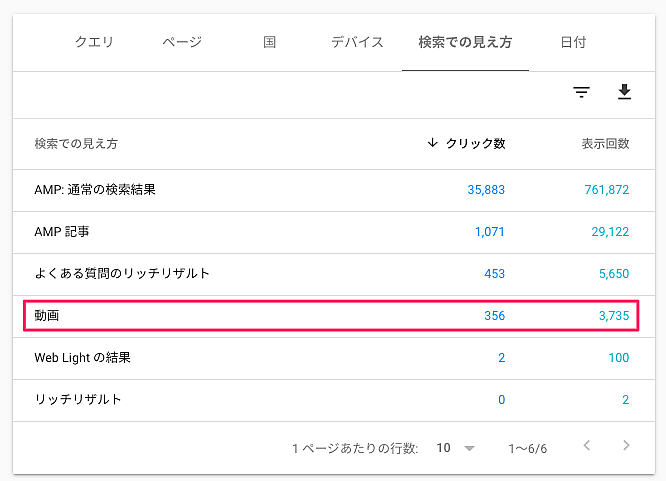Click the filter rows icon
666x481 pixels.
[581, 93]
